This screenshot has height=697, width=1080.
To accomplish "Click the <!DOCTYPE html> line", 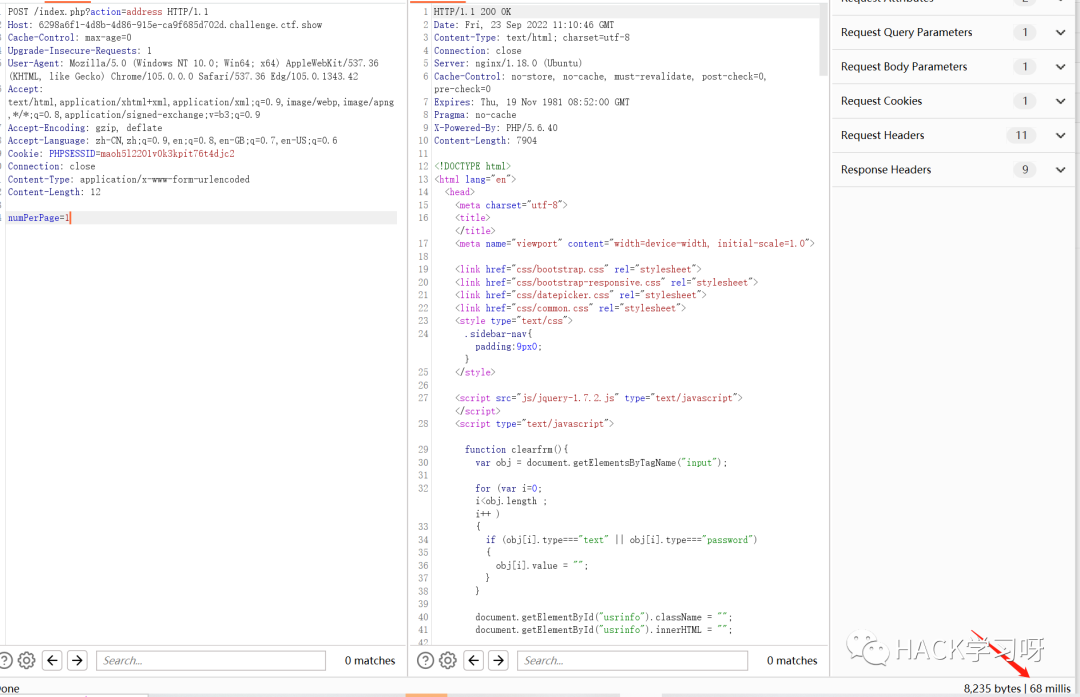I will tap(472, 167).
